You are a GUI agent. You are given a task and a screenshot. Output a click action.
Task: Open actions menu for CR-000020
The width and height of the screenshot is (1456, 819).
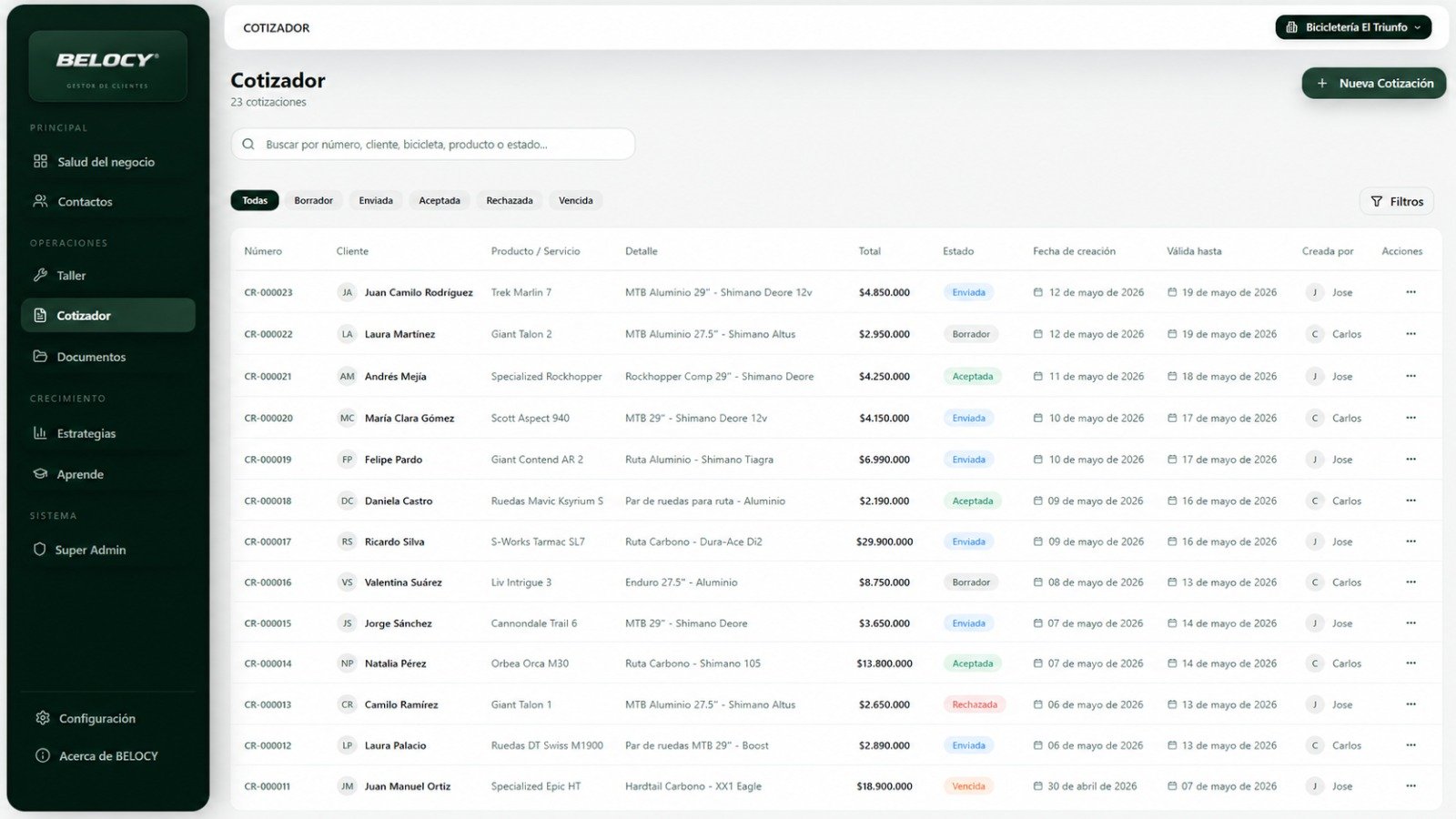click(x=1410, y=418)
